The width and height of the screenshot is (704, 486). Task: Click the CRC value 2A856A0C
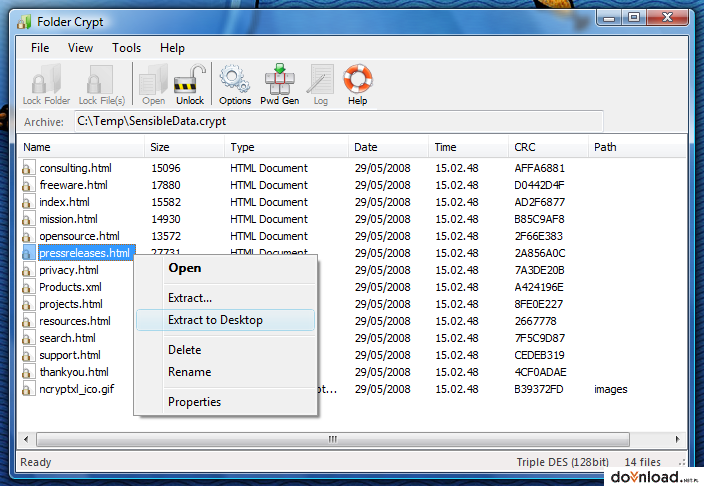[x=540, y=253]
